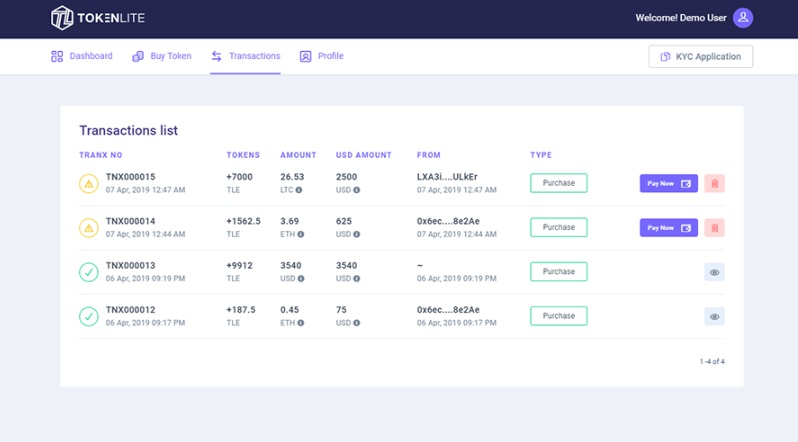Go to the Buy Token tab

162,56
